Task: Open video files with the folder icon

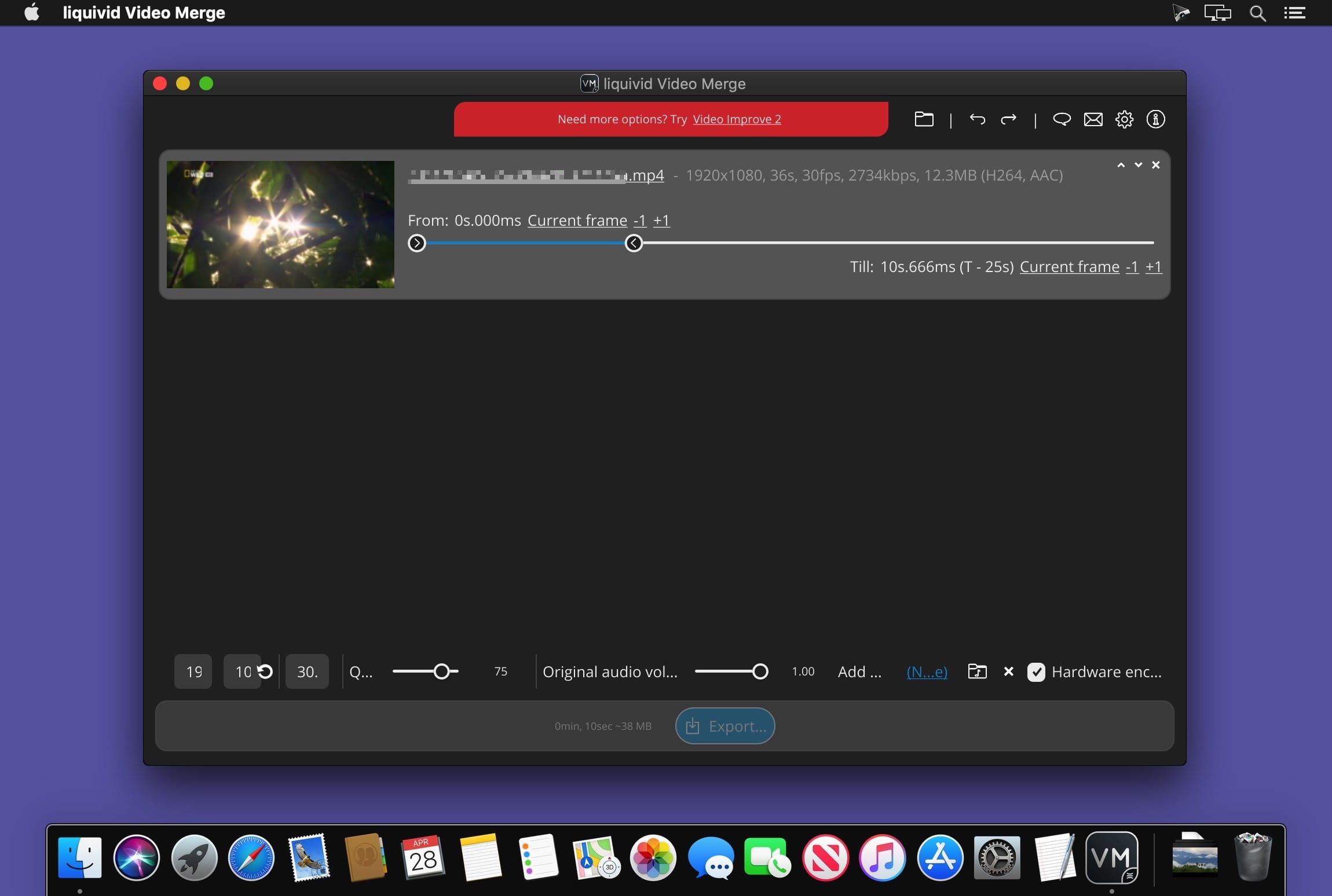Action: click(924, 119)
